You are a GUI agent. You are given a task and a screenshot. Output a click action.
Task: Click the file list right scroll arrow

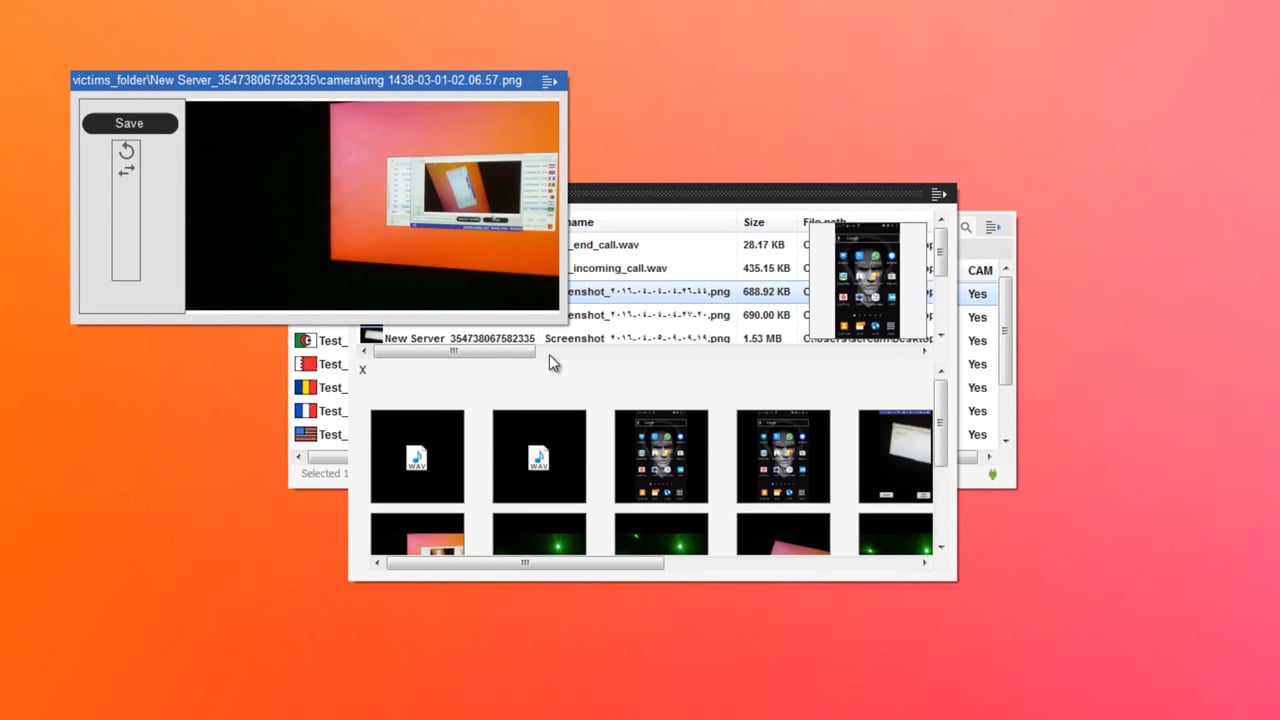pyautogui.click(x=924, y=351)
